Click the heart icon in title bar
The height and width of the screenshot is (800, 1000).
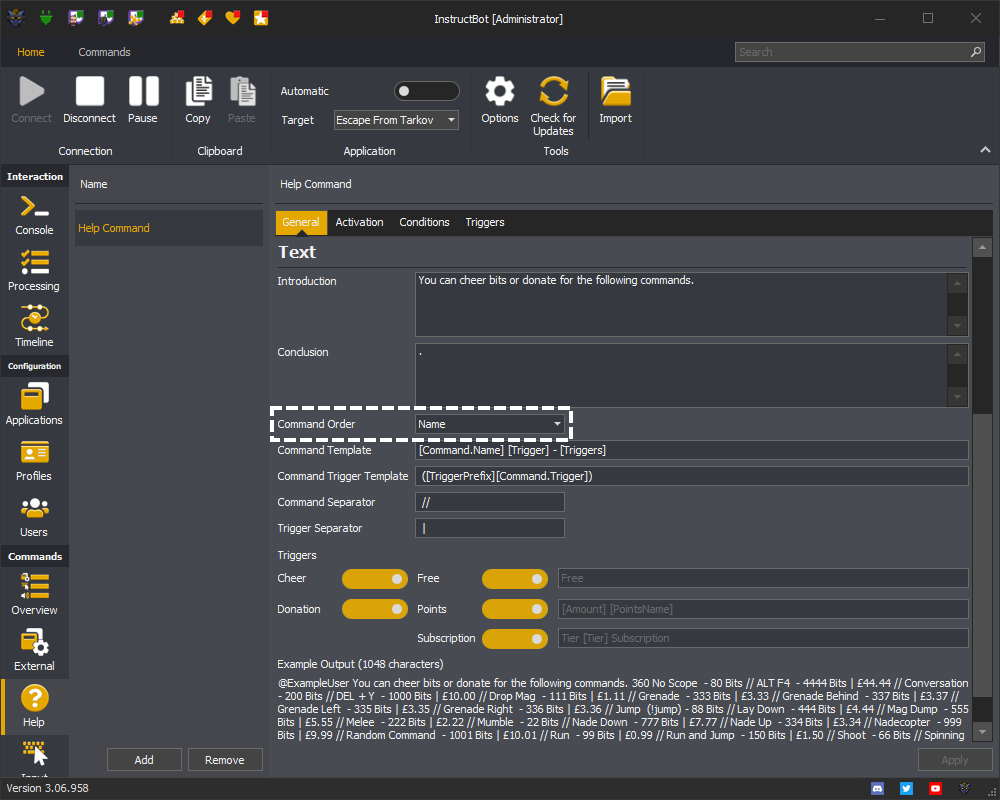point(233,18)
